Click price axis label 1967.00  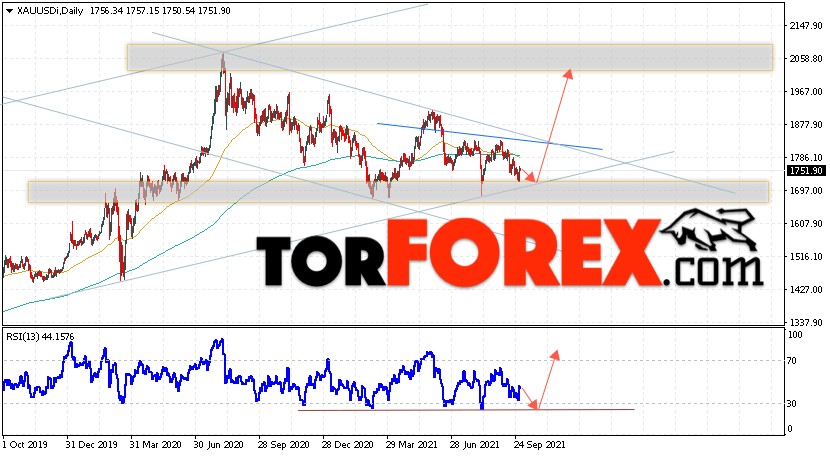pos(806,92)
